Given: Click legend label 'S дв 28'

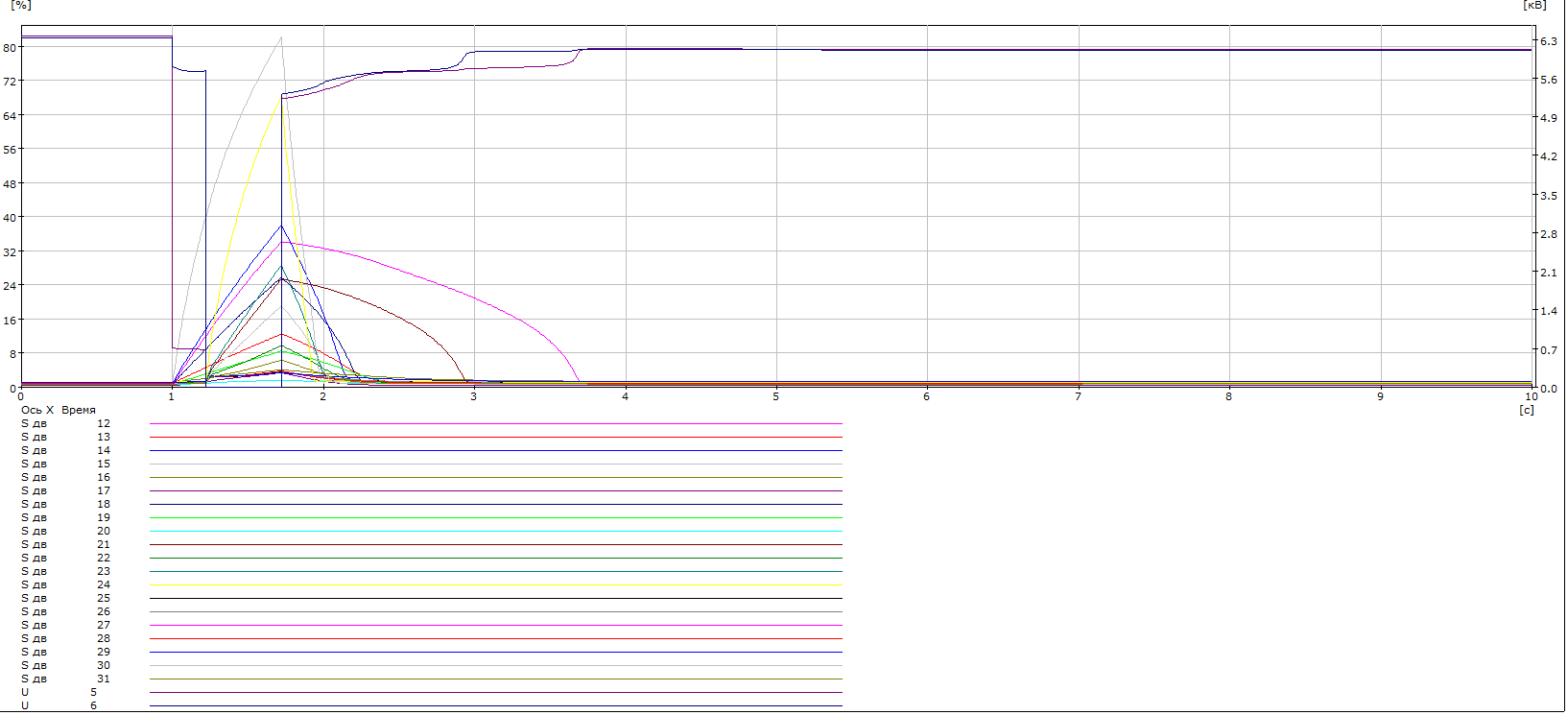Looking at the screenshot, I should click(65, 638).
